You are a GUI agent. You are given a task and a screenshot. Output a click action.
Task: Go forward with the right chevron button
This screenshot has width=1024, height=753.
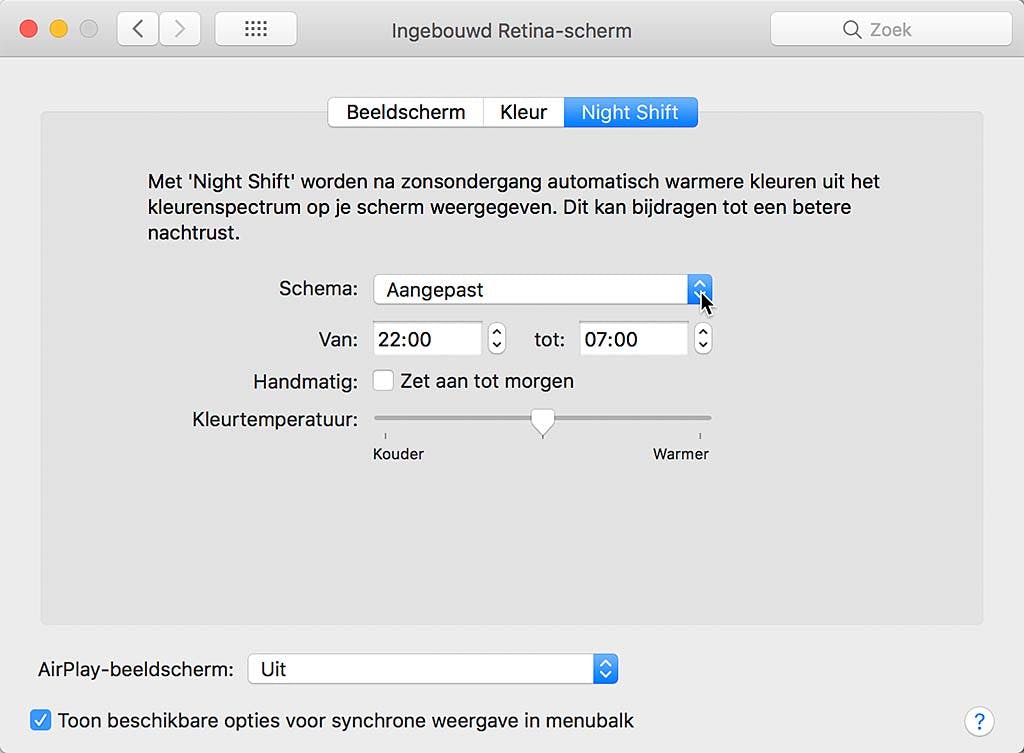[x=180, y=29]
